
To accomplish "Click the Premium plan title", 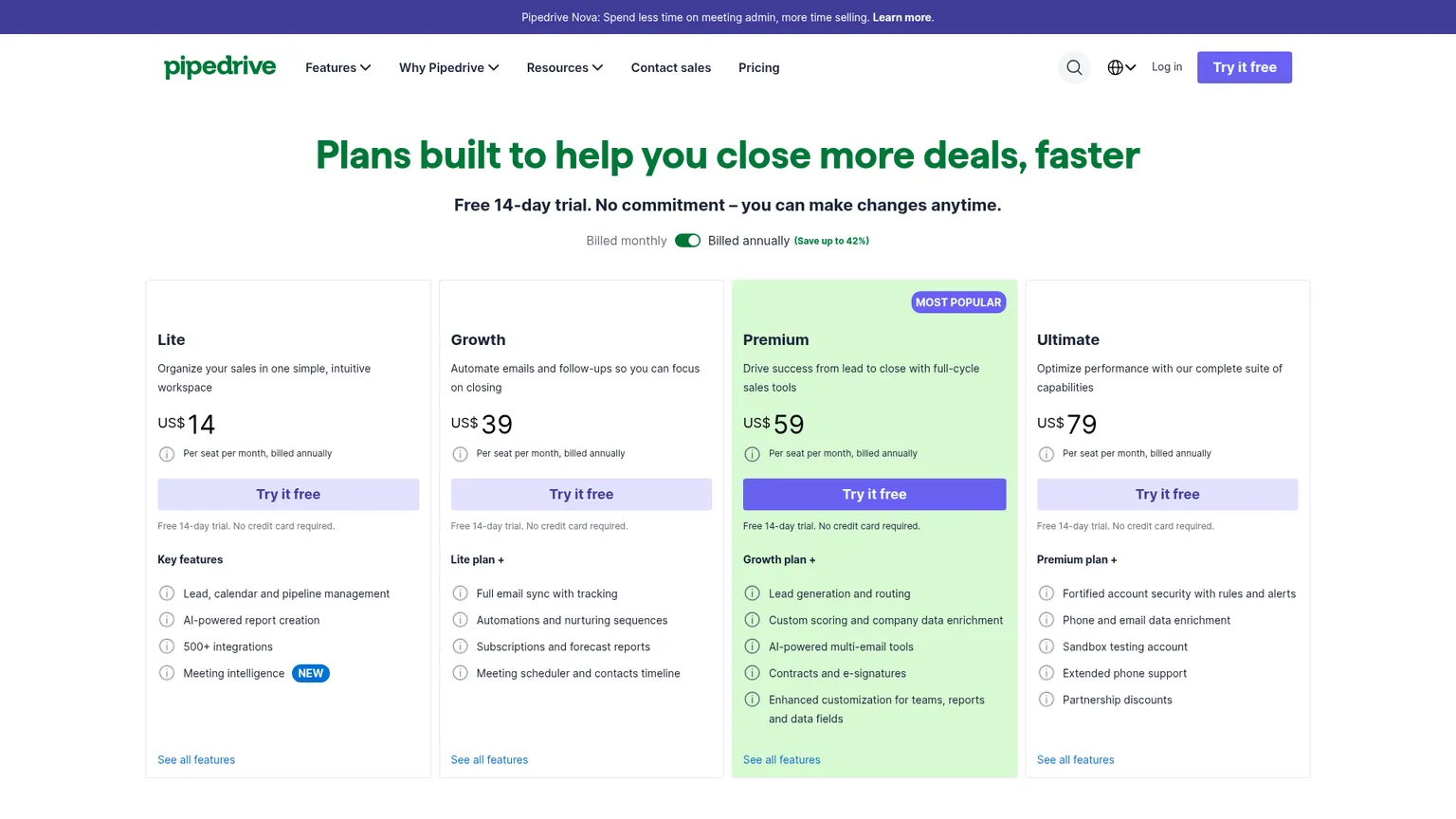I will 775,339.
